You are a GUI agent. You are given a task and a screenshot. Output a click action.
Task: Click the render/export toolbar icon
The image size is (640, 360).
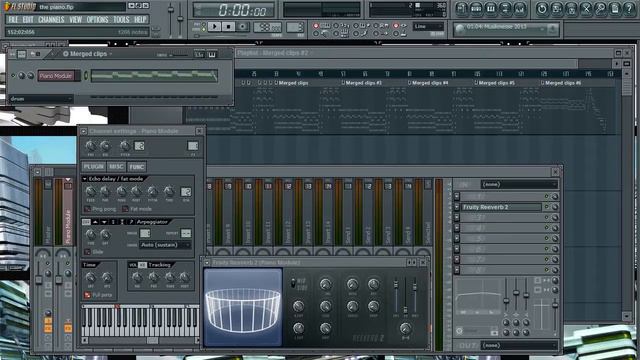(571, 9)
